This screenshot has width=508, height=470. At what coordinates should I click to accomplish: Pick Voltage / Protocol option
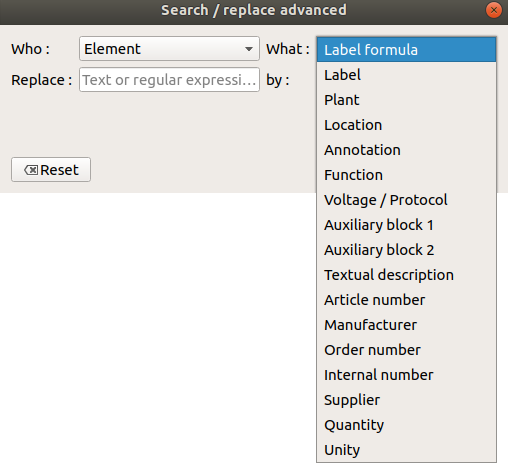pyautogui.click(x=406, y=200)
